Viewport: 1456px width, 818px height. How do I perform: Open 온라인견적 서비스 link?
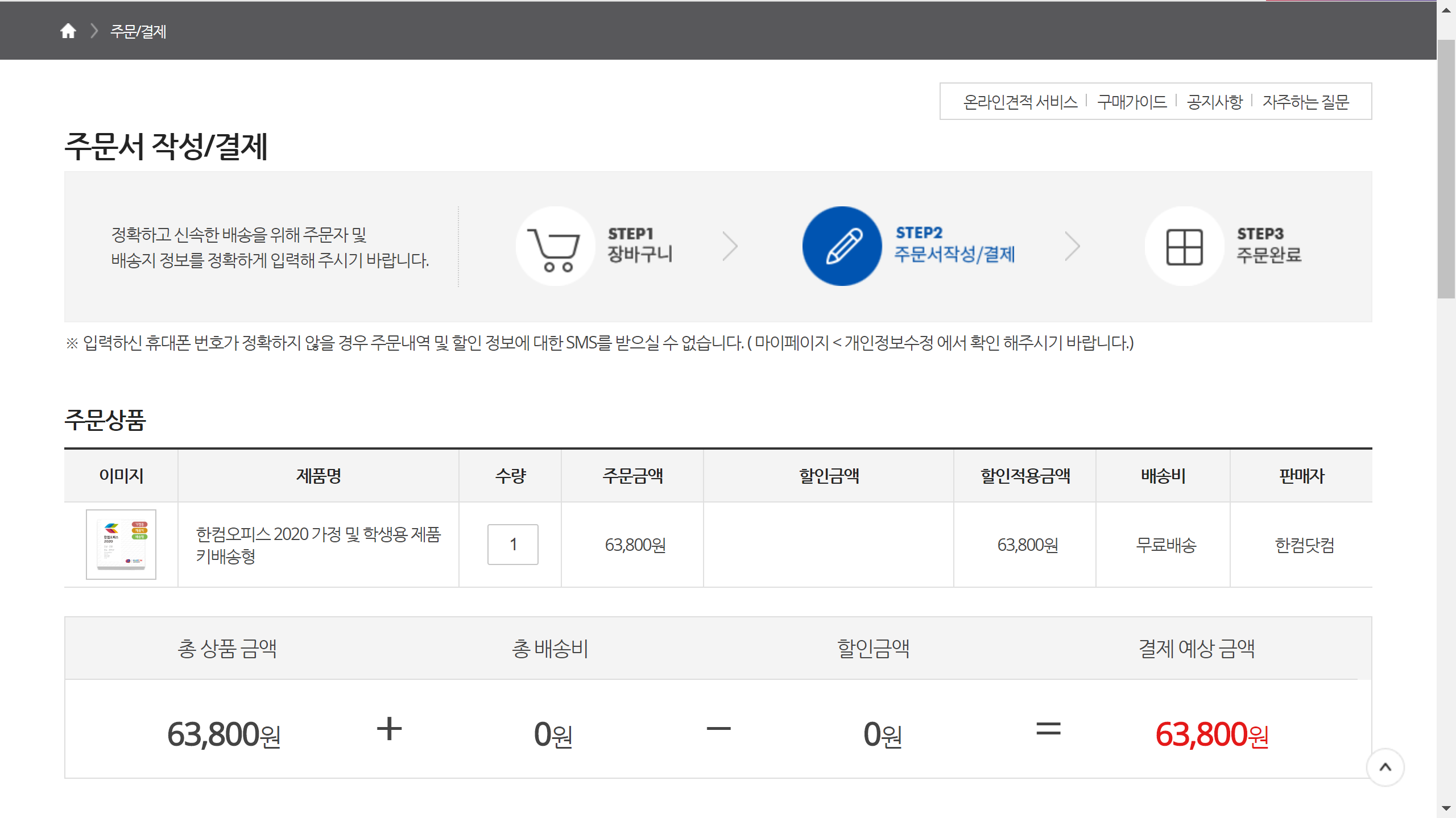click(x=1020, y=102)
